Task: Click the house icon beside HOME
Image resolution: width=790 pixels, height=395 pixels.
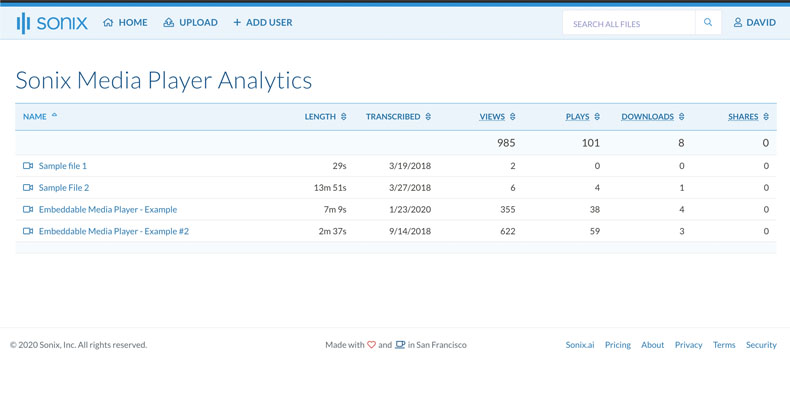Action: tap(108, 23)
